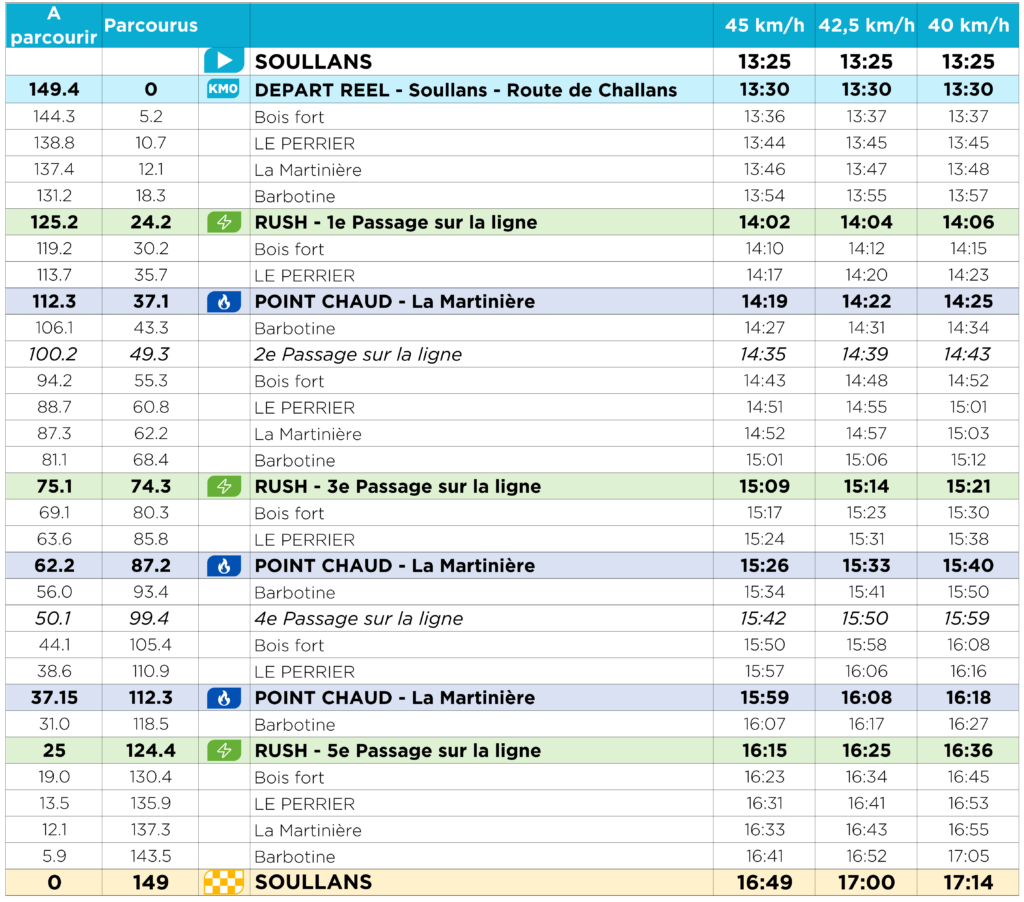
Task: Click the '2e Passage sur la ligne' row label
Action: coord(358,355)
